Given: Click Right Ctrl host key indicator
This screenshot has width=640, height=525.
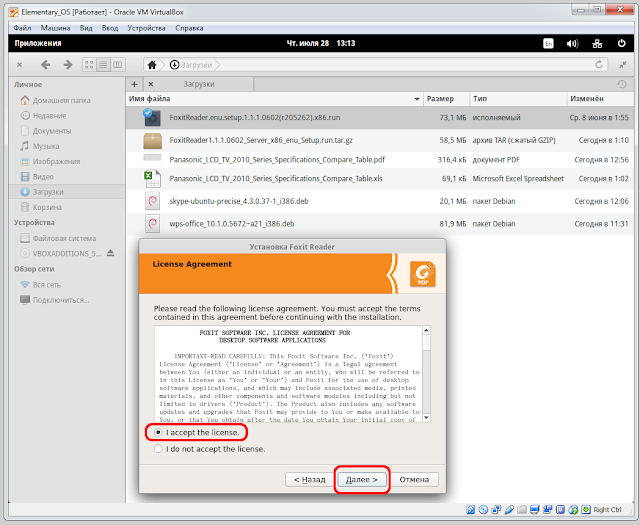Looking at the screenshot, I should pos(607,509).
